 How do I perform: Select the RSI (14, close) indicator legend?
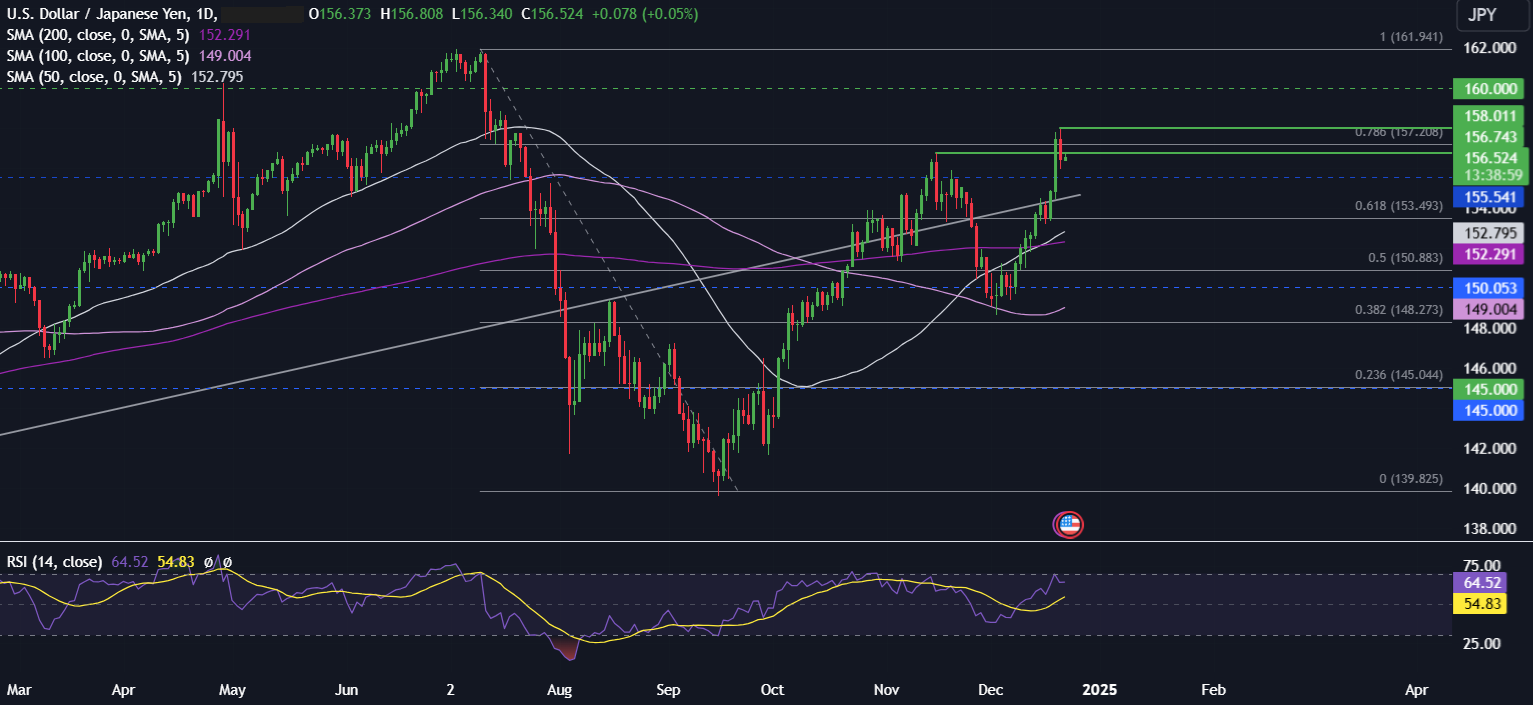(x=54, y=562)
